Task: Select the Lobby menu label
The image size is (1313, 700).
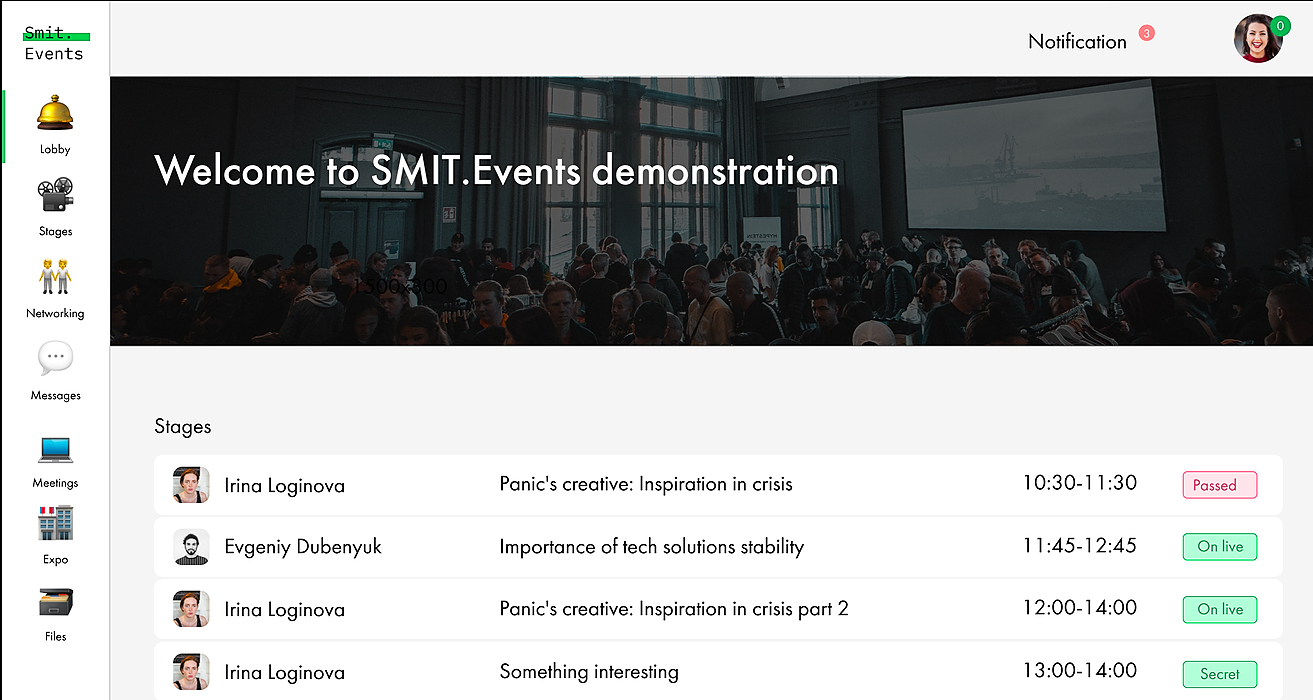Action: (x=55, y=150)
